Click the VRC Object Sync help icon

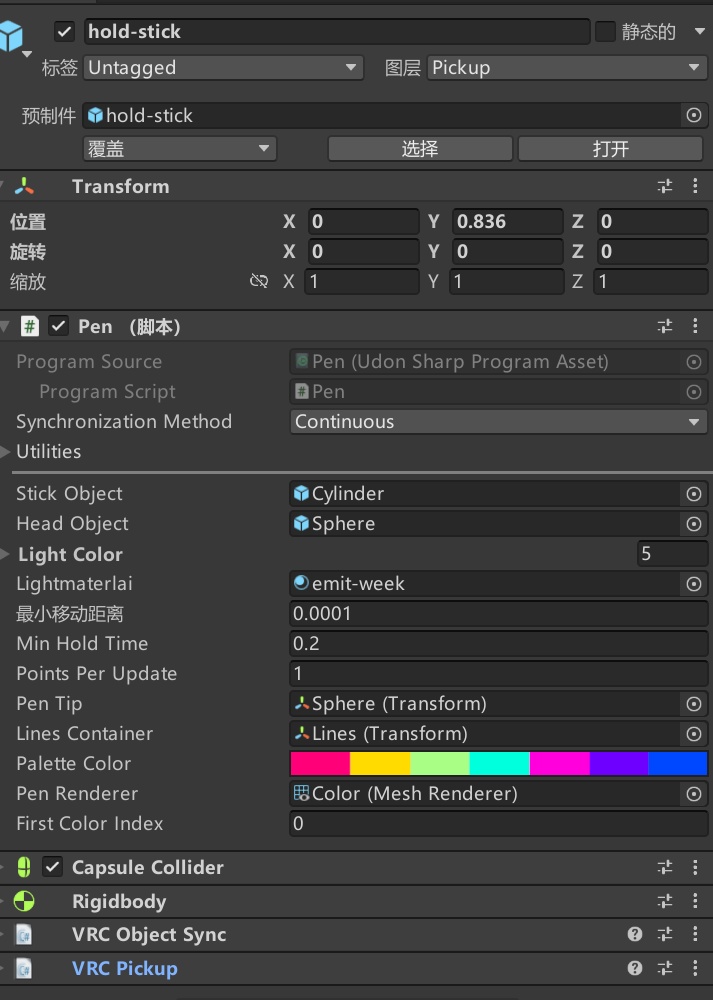click(x=635, y=935)
